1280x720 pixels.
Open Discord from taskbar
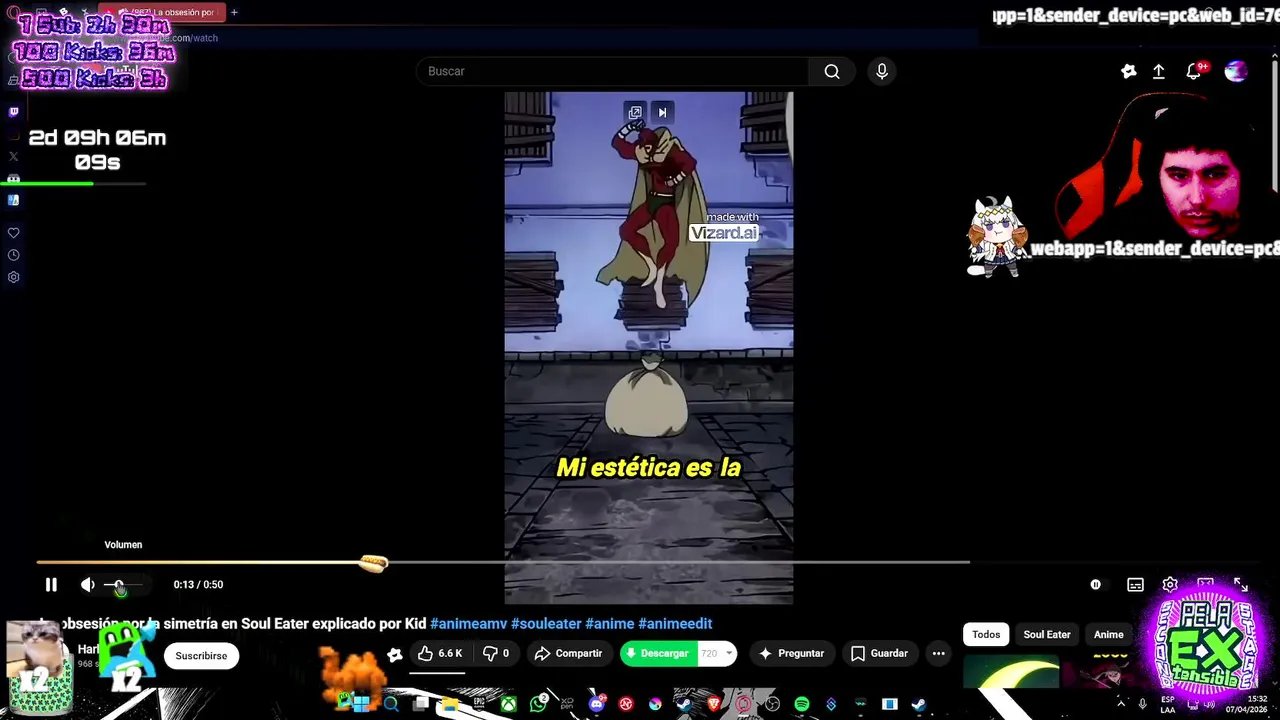597,704
